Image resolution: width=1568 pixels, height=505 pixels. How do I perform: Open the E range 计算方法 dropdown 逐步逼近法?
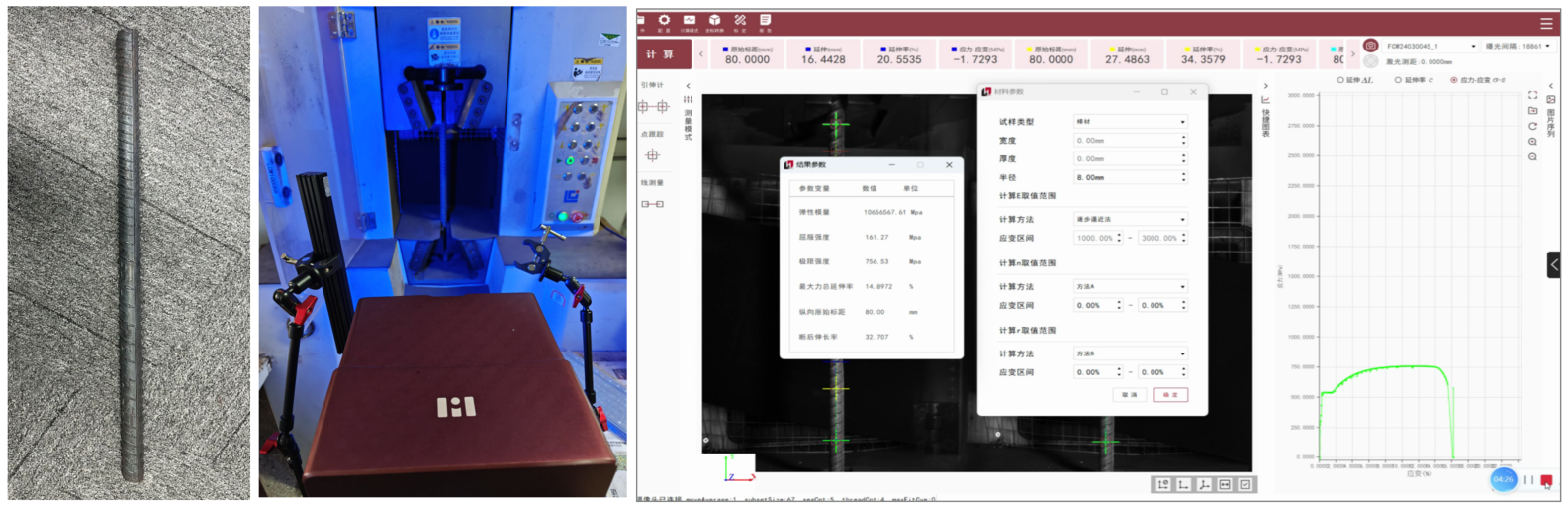(x=1130, y=219)
